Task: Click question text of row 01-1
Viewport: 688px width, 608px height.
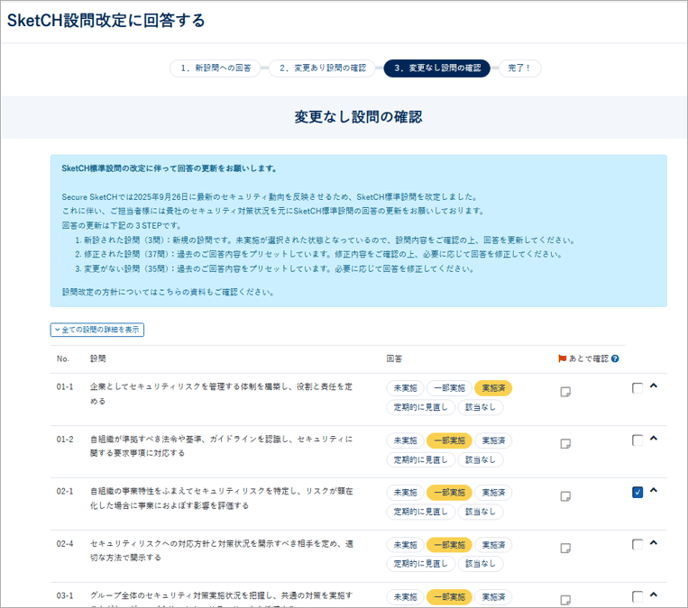Action: (x=221, y=394)
